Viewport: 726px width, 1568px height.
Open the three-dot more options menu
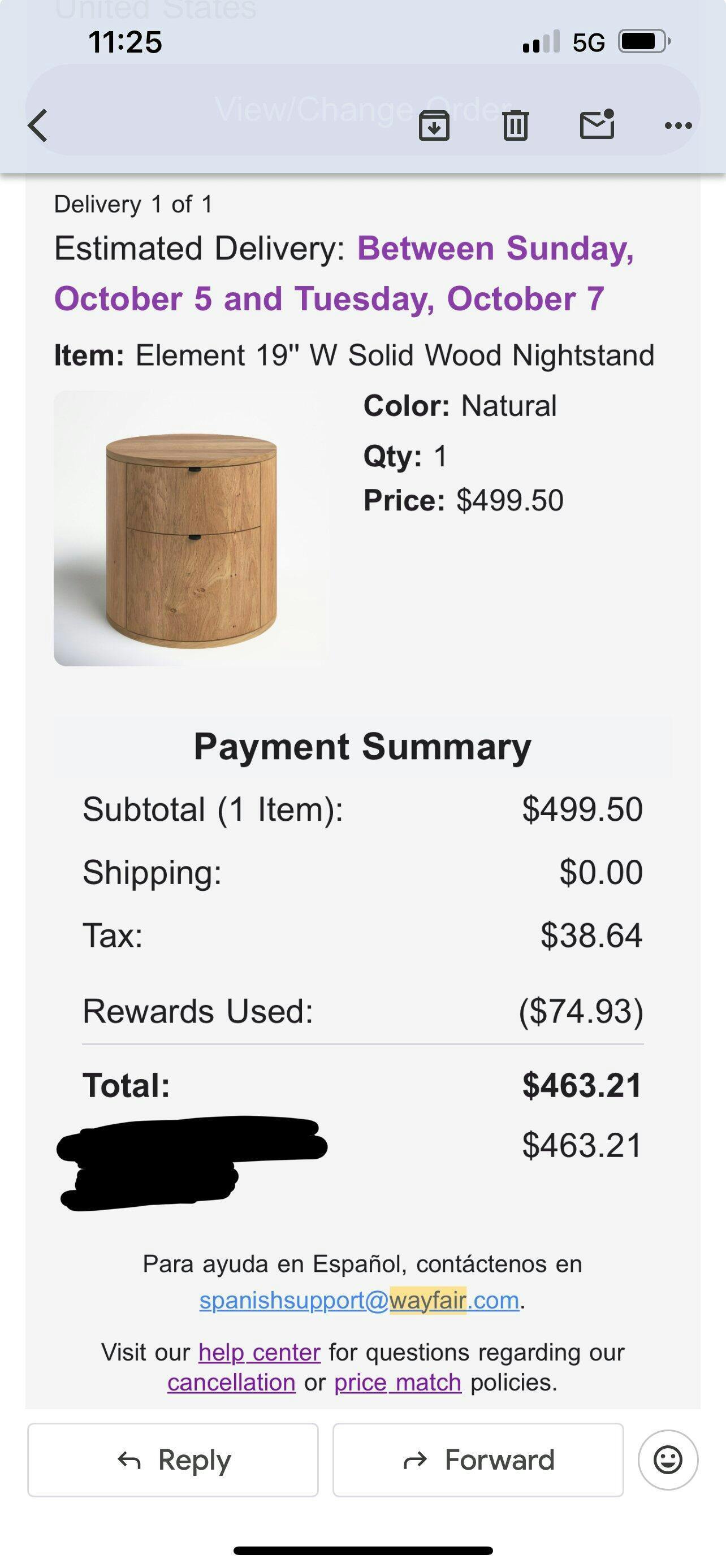pos(678,125)
